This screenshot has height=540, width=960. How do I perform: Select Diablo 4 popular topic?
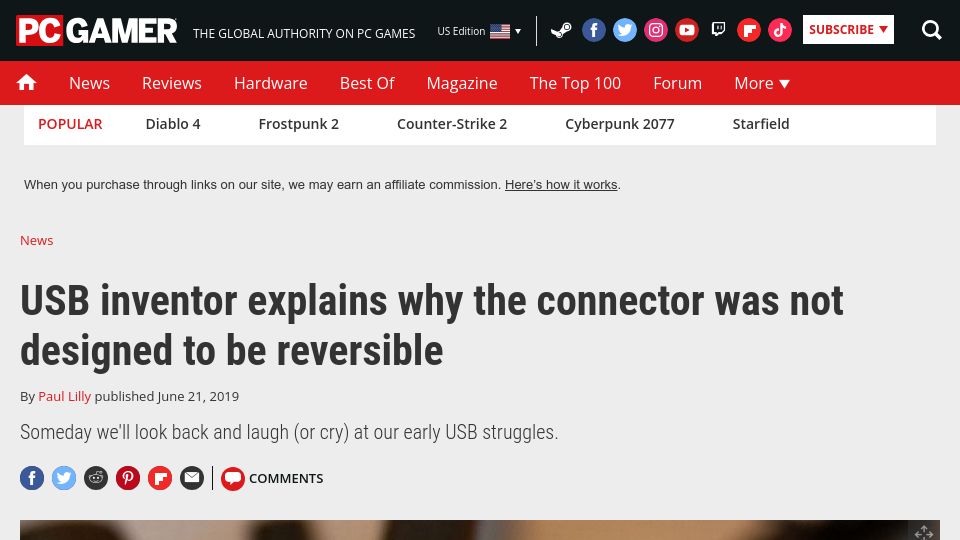coord(173,124)
